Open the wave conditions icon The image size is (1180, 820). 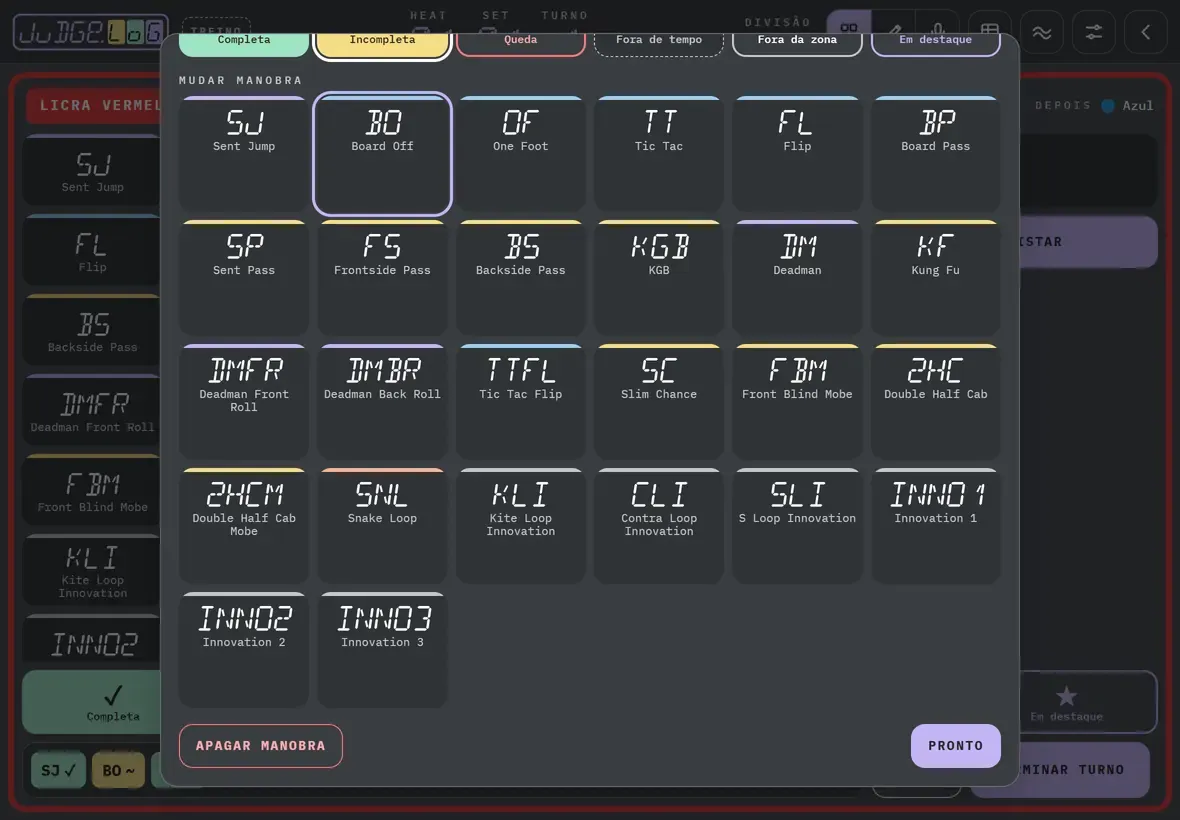tap(1042, 32)
